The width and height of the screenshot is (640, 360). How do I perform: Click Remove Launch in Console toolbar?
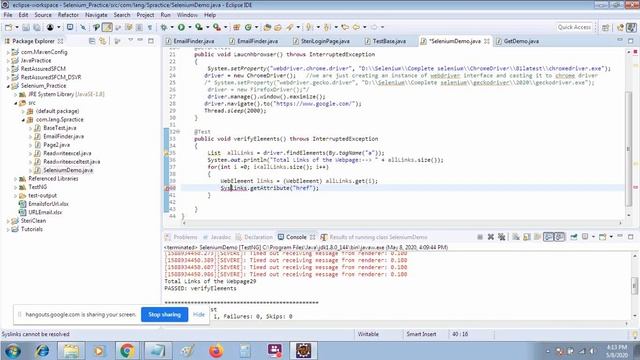point(491,237)
